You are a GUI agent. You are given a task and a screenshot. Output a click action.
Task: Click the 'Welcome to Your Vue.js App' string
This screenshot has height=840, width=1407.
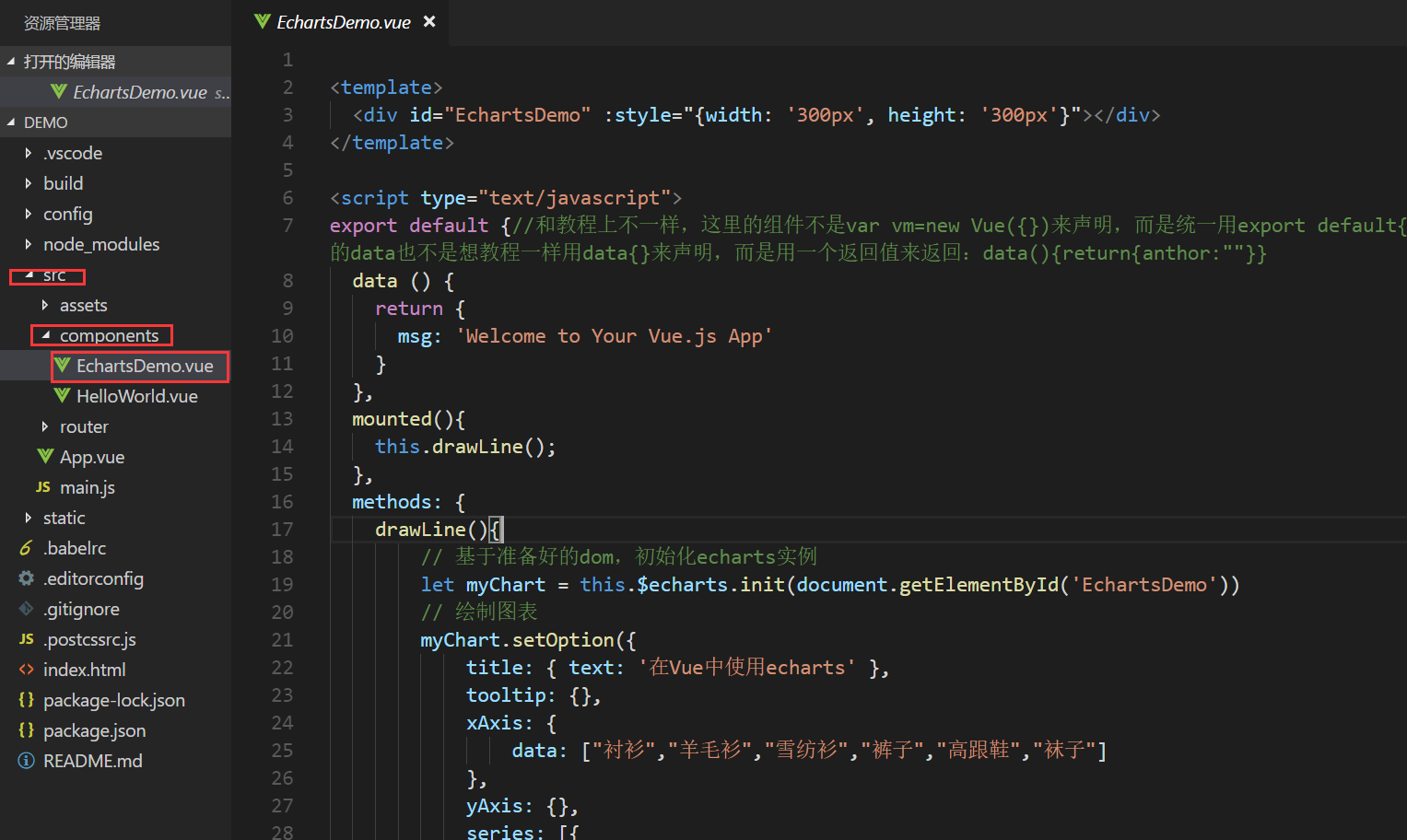(615, 336)
